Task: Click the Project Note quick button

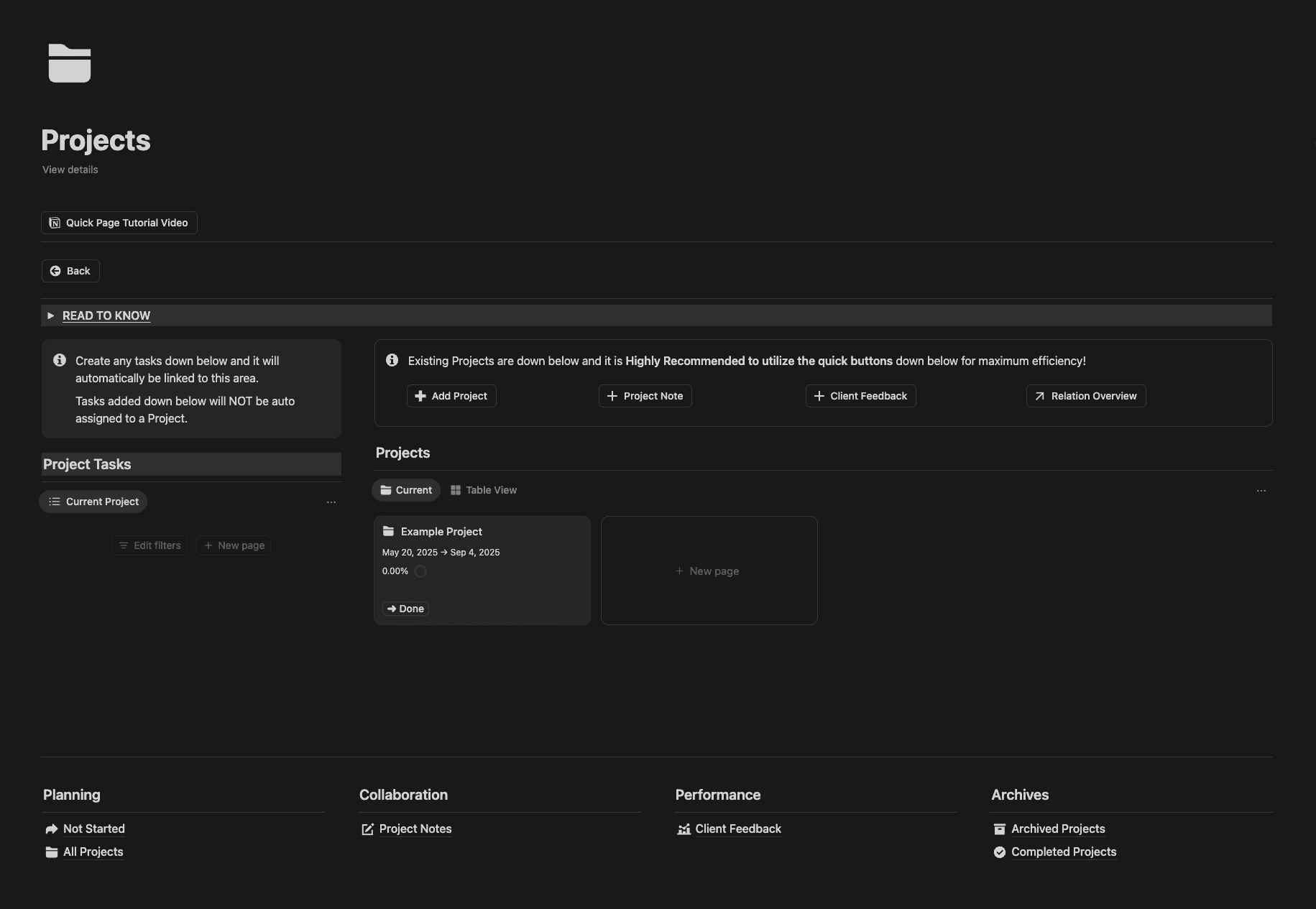Action: click(x=645, y=396)
